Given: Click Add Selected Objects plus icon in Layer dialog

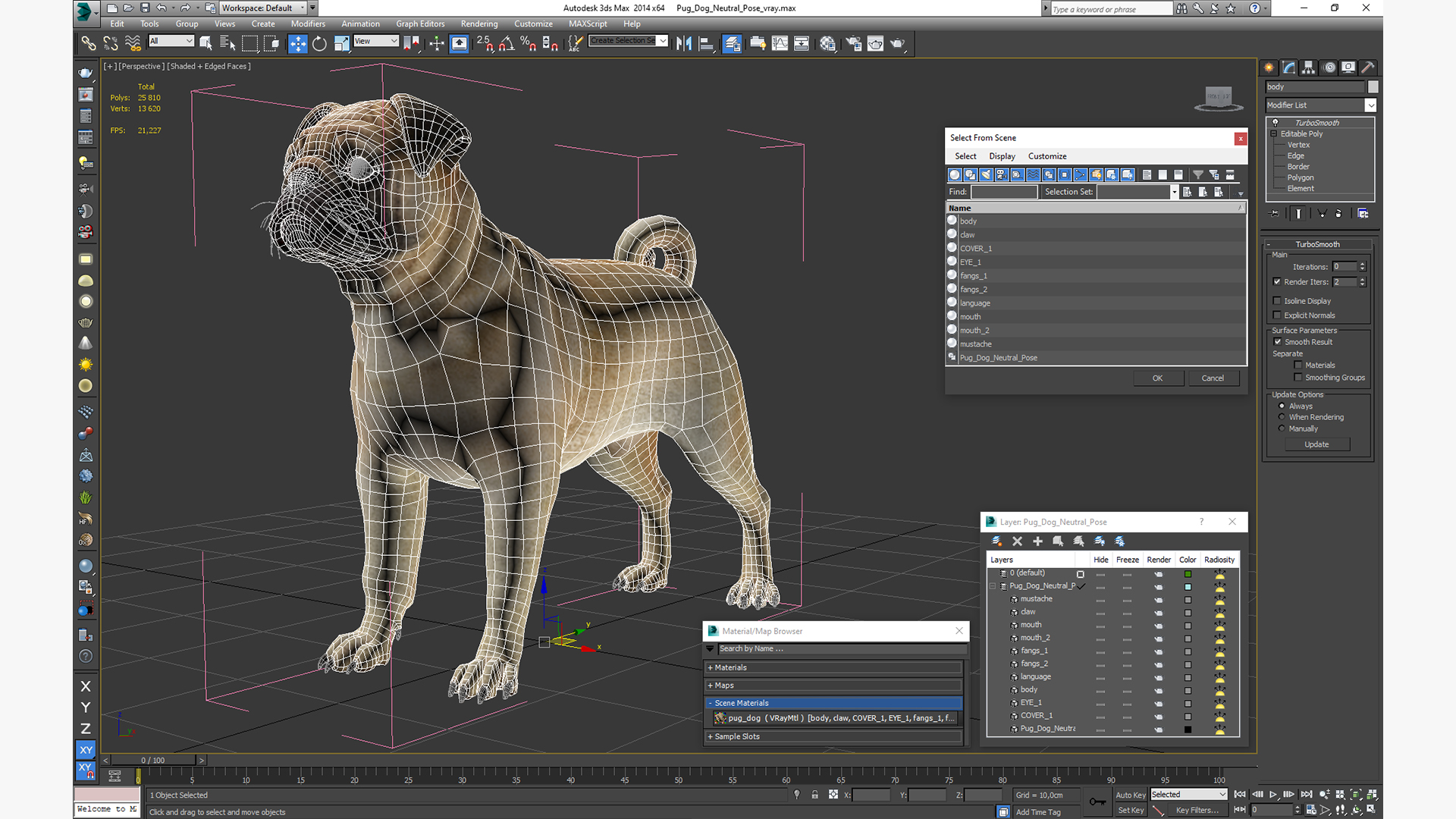Looking at the screenshot, I should point(1038,541).
